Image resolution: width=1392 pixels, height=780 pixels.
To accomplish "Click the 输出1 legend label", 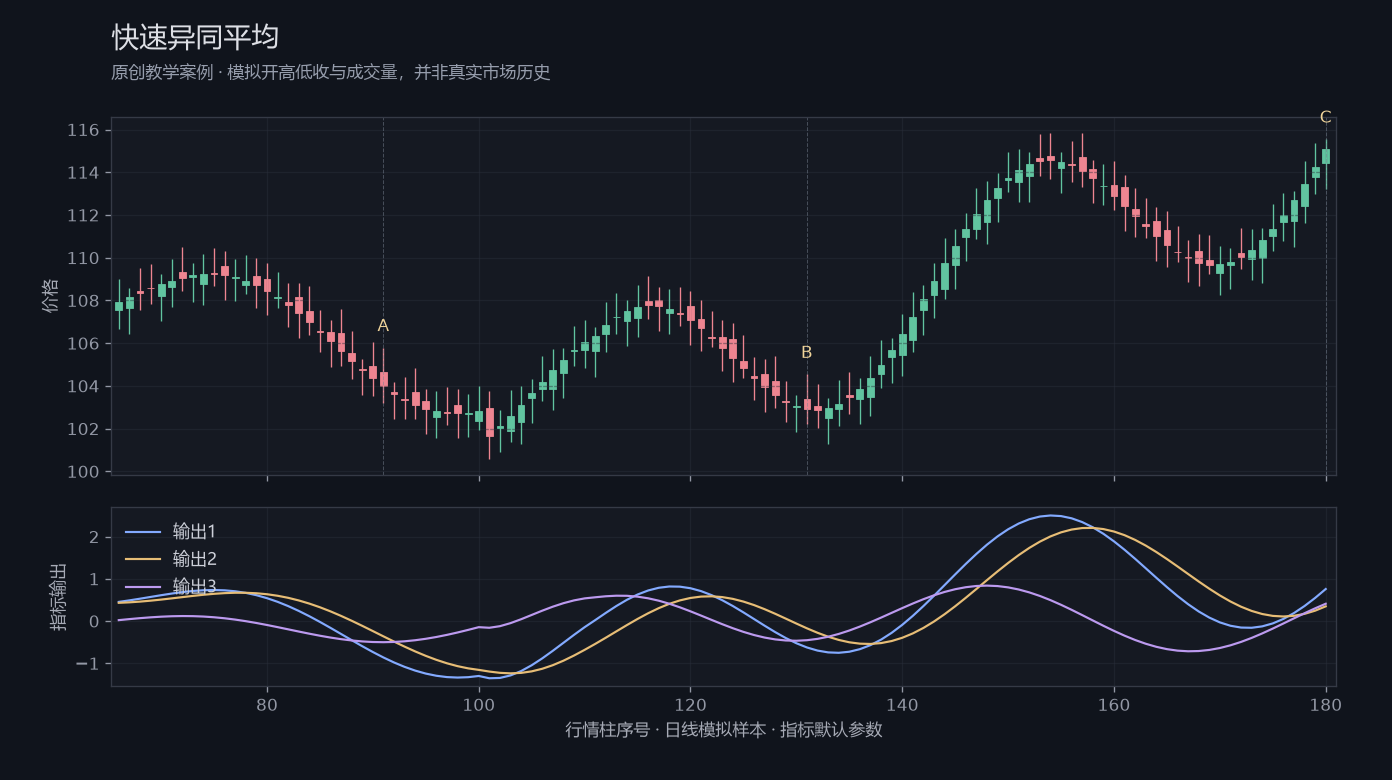I will point(194,531).
